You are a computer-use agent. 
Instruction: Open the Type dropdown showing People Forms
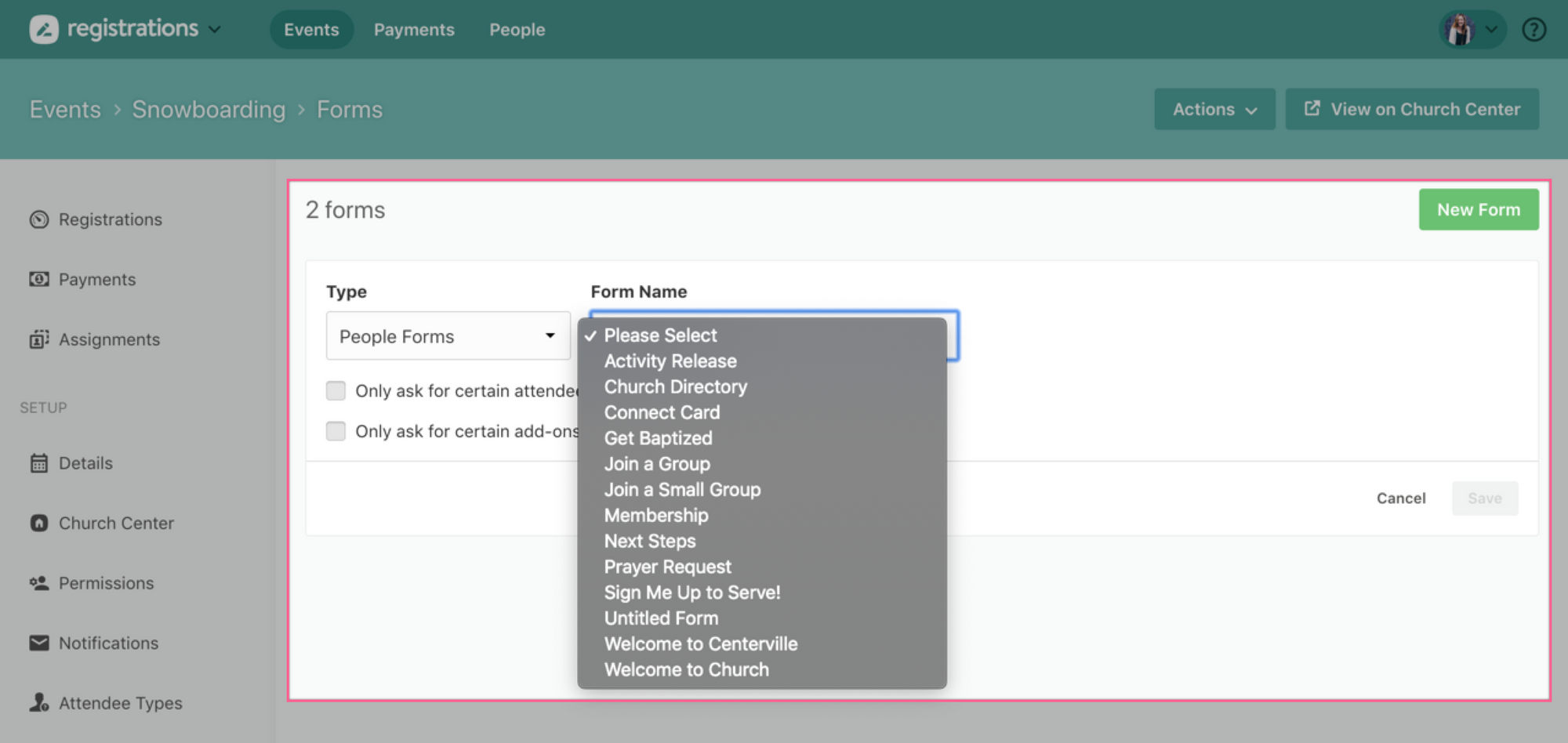point(448,336)
